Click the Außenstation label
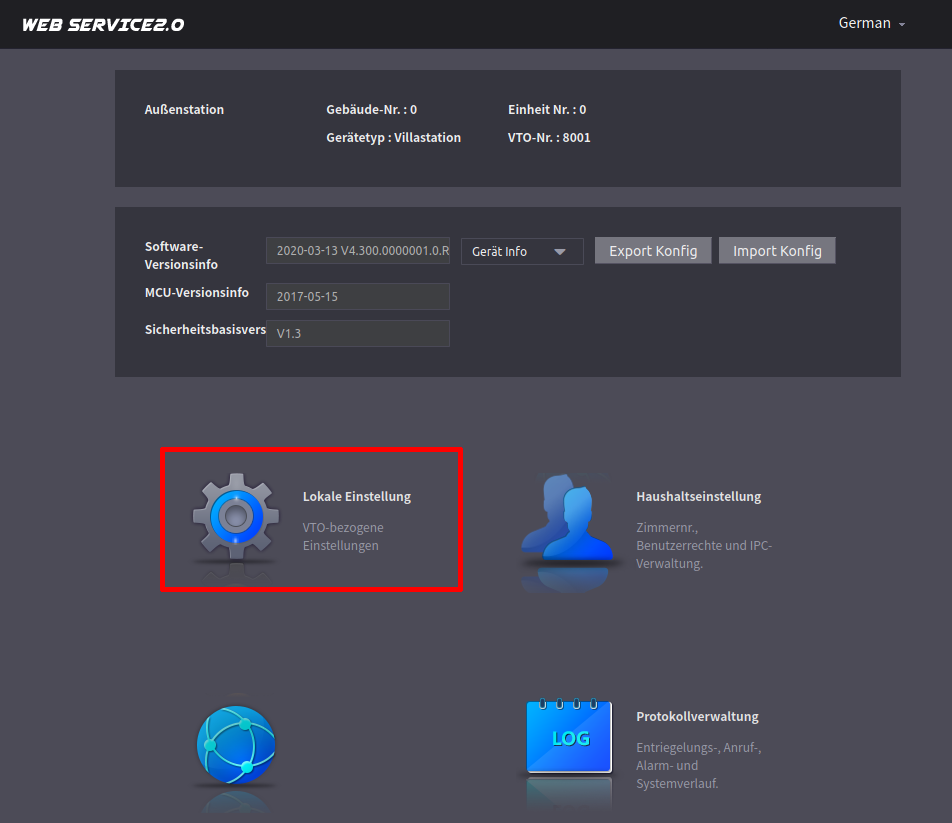952x823 pixels. (x=184, y=110)
